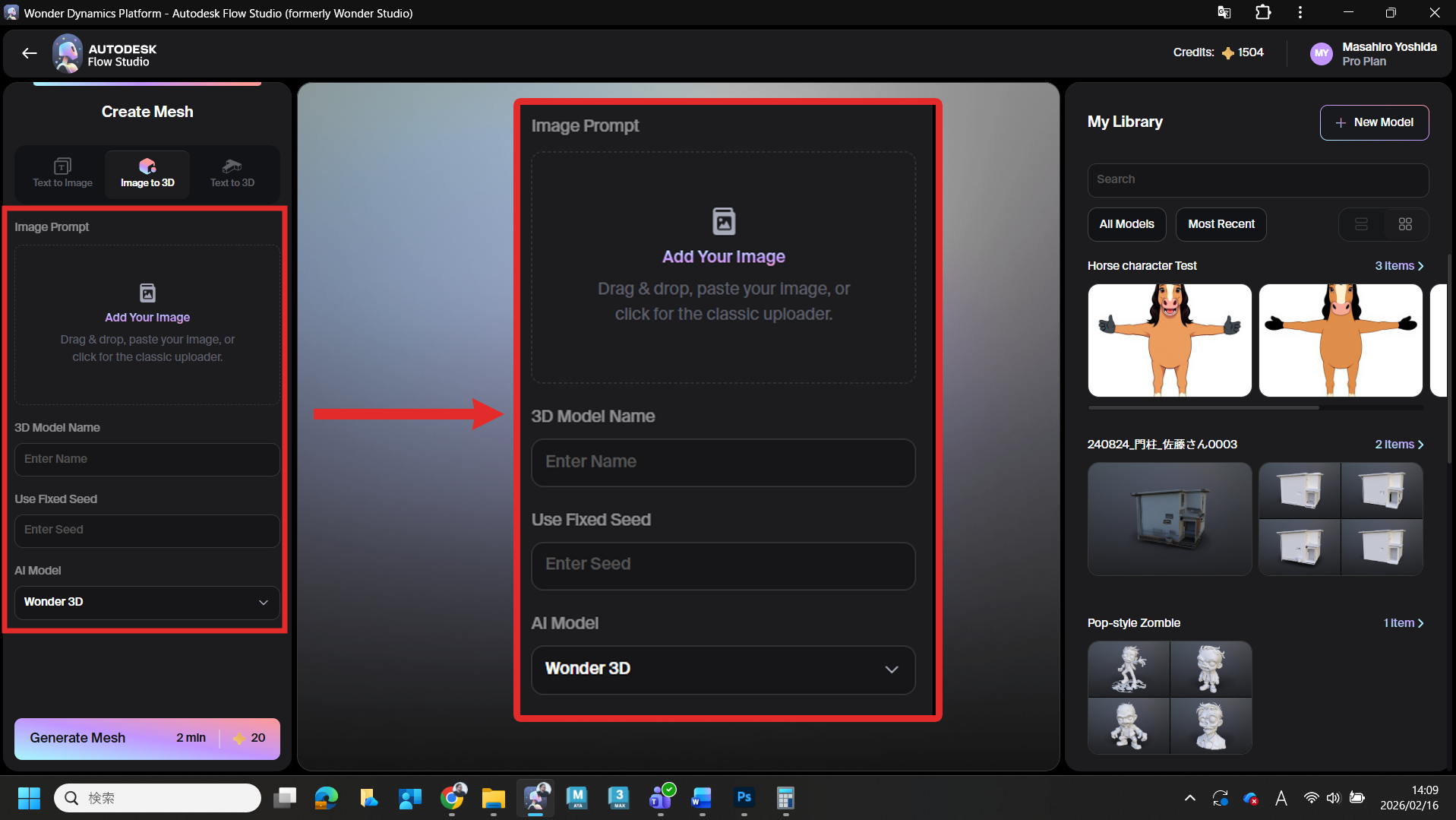Click the horizontal scrollbar under horse thumbnails
1456x820 pixels.
click(x=1203, y=408)
